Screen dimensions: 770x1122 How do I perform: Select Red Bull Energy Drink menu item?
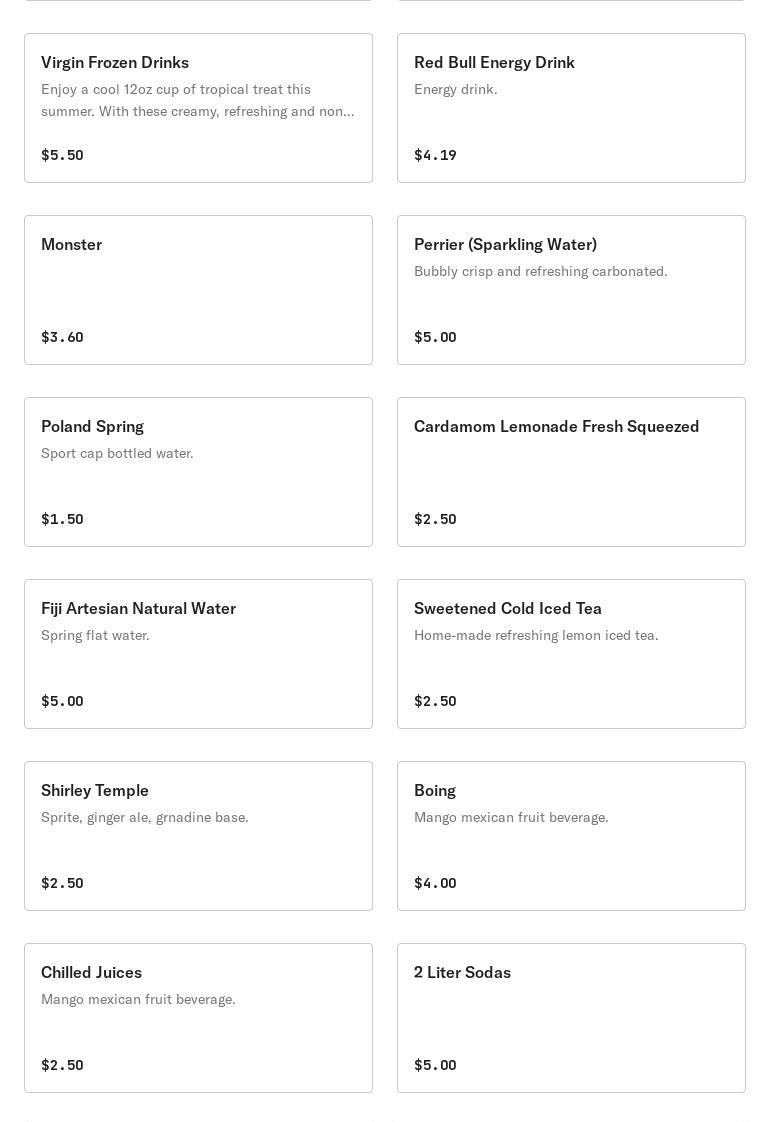pos(571,108)
